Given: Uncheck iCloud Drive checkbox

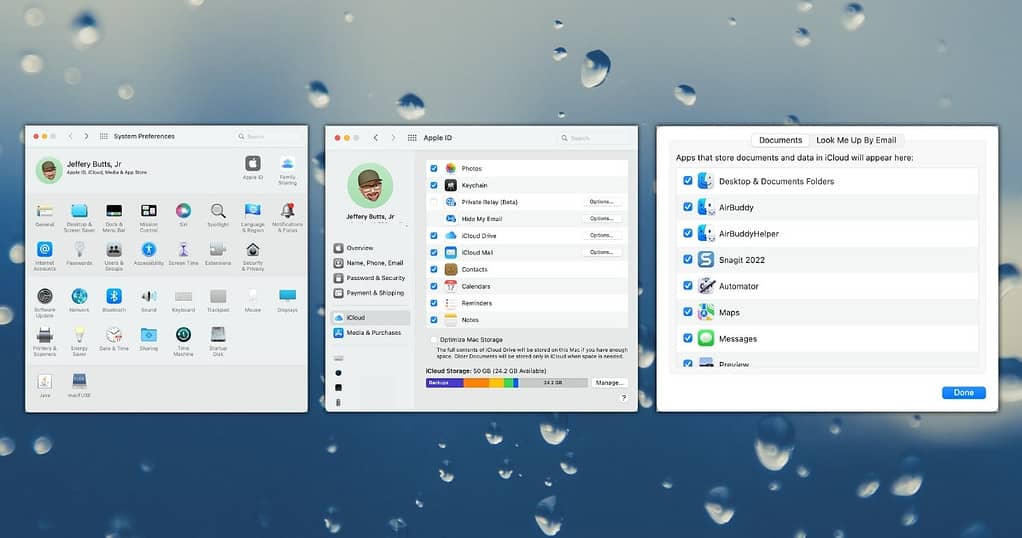Looking at the screenshot, I should [x=433, y=235].
